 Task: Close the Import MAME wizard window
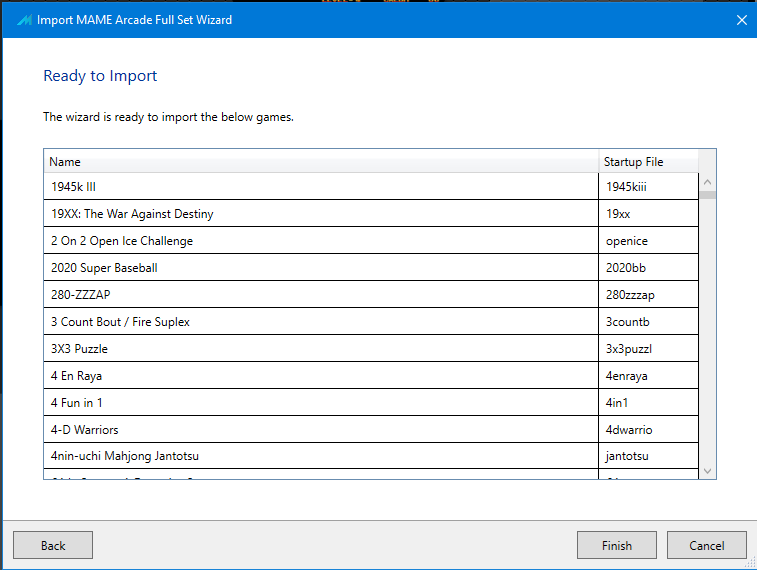coord(742,20)
